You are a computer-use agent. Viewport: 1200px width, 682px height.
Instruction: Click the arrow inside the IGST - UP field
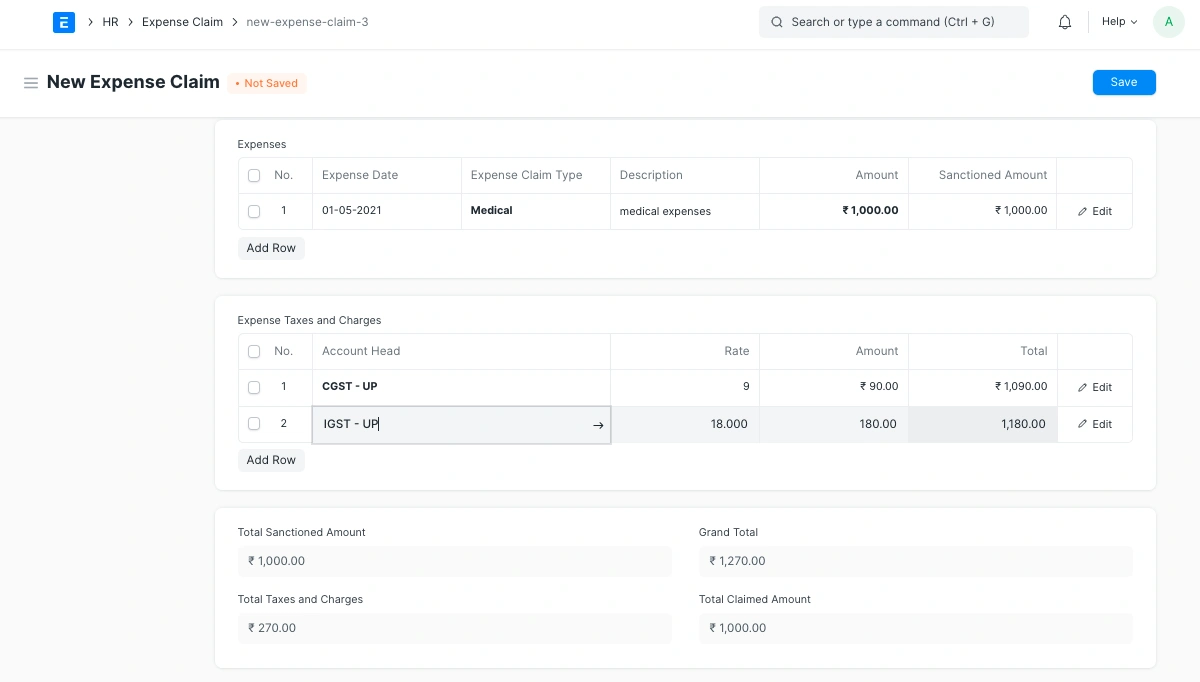tap(598, 425)
